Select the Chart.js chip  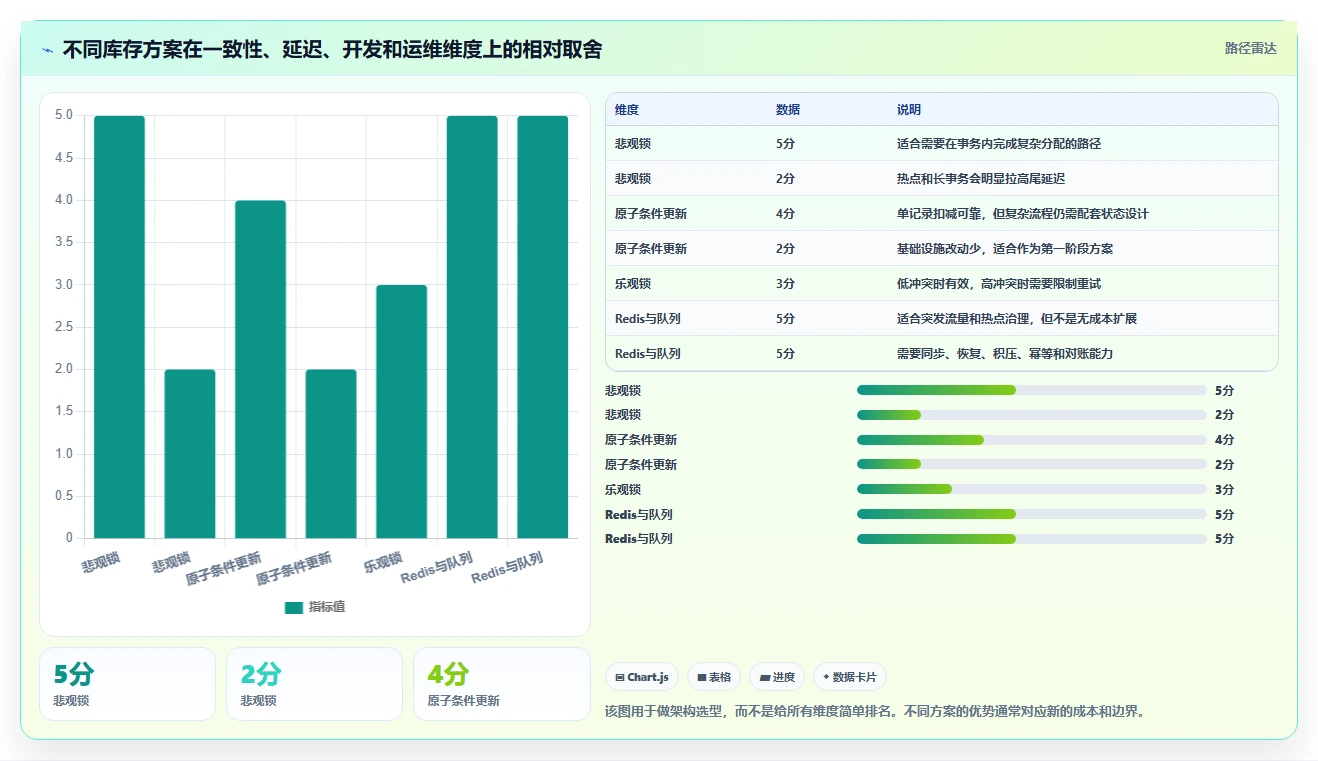[x=641, y=677]
